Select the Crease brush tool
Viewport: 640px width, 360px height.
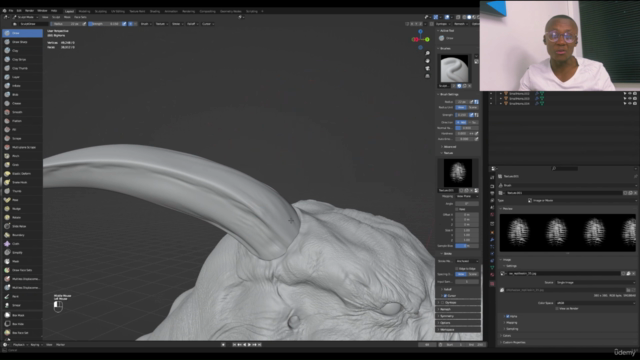[22, 103]
